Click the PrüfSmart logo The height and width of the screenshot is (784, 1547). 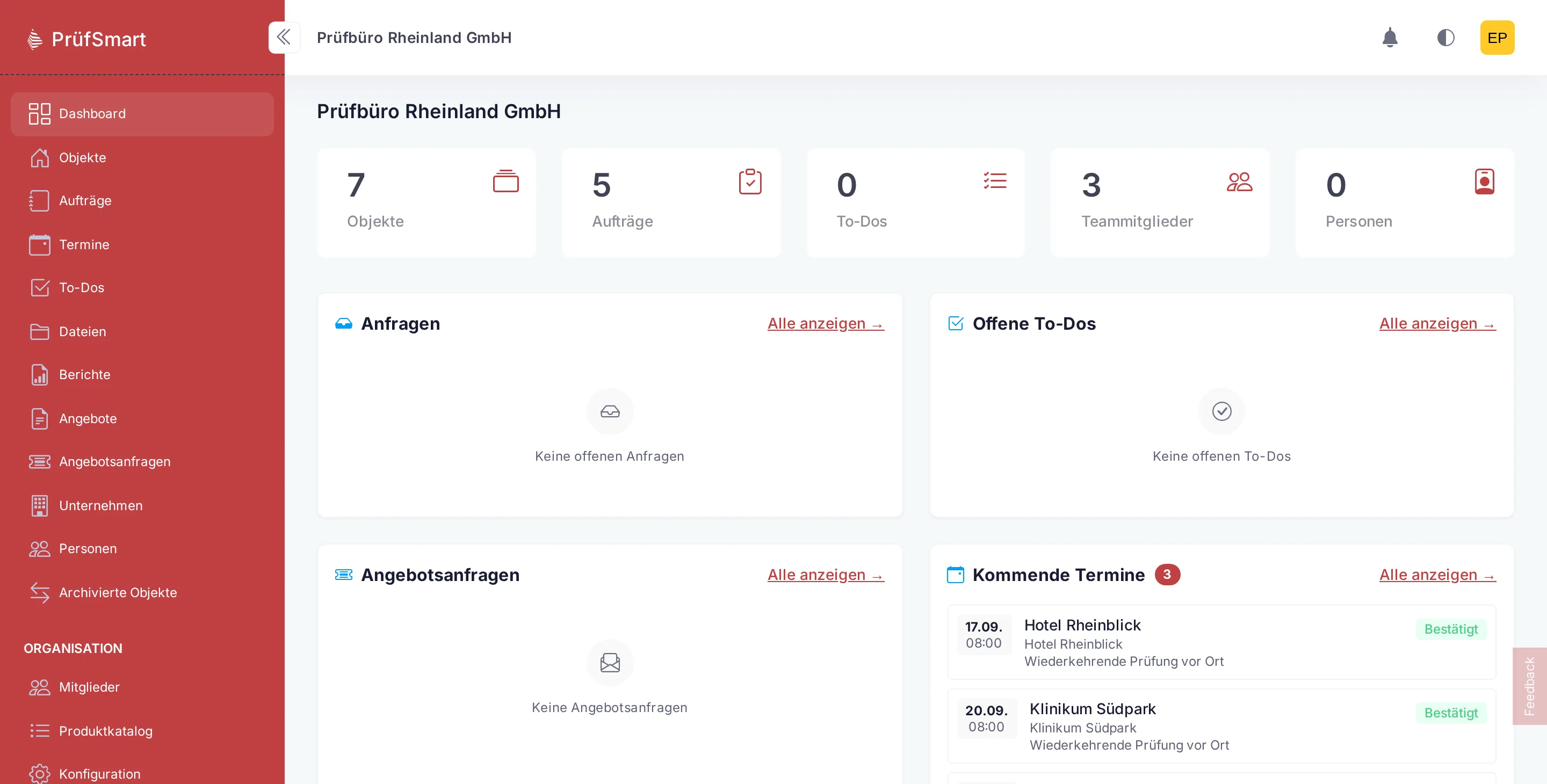(86, 39)
